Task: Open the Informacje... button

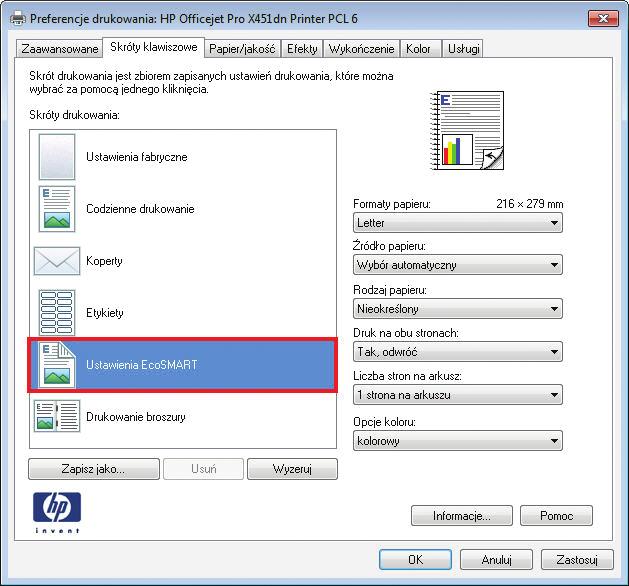Action: 462,515
